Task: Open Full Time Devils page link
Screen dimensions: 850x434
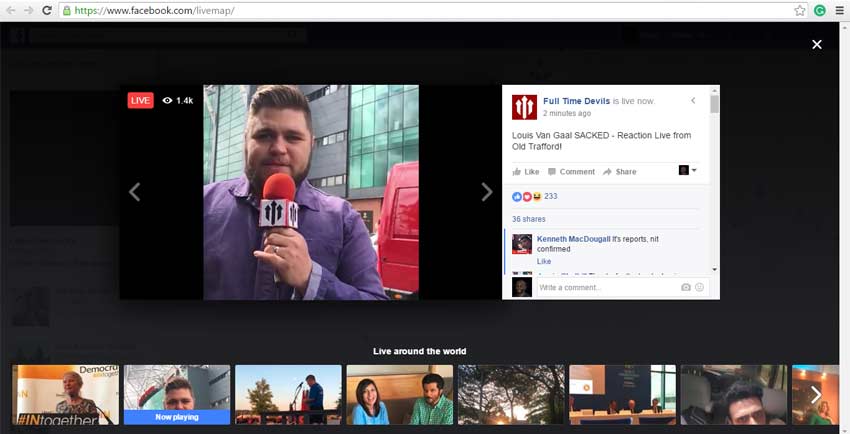Action: [576, 101]
